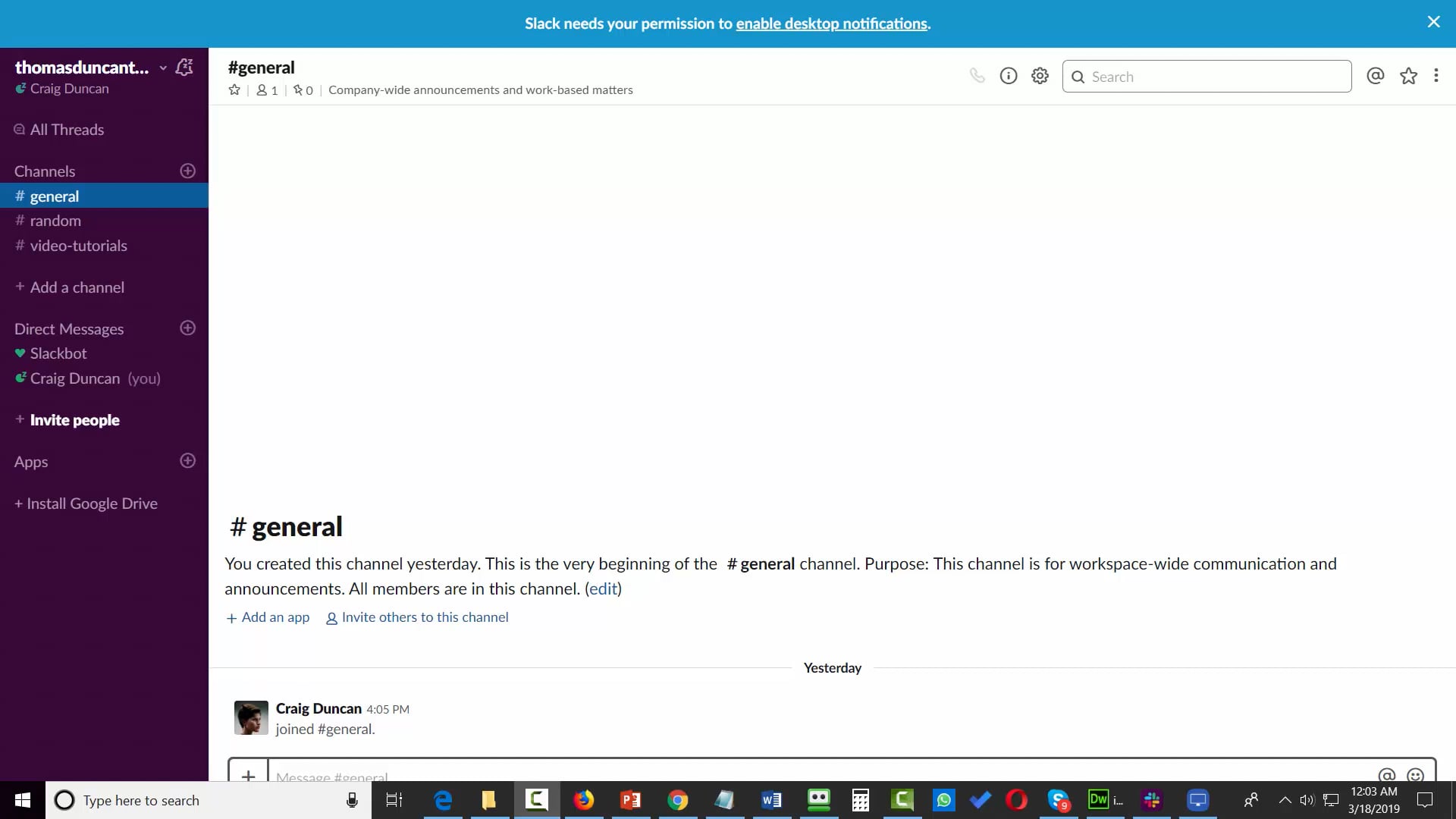Screen dimensions: 1456x819
Task: View pinned items in #general
Action: [x=302, y=89]
